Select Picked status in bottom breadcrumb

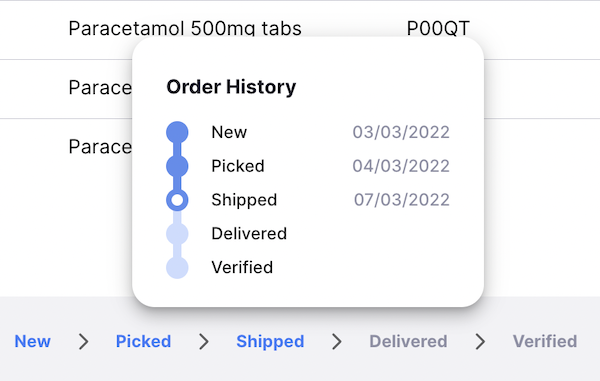tap(143, 341)
